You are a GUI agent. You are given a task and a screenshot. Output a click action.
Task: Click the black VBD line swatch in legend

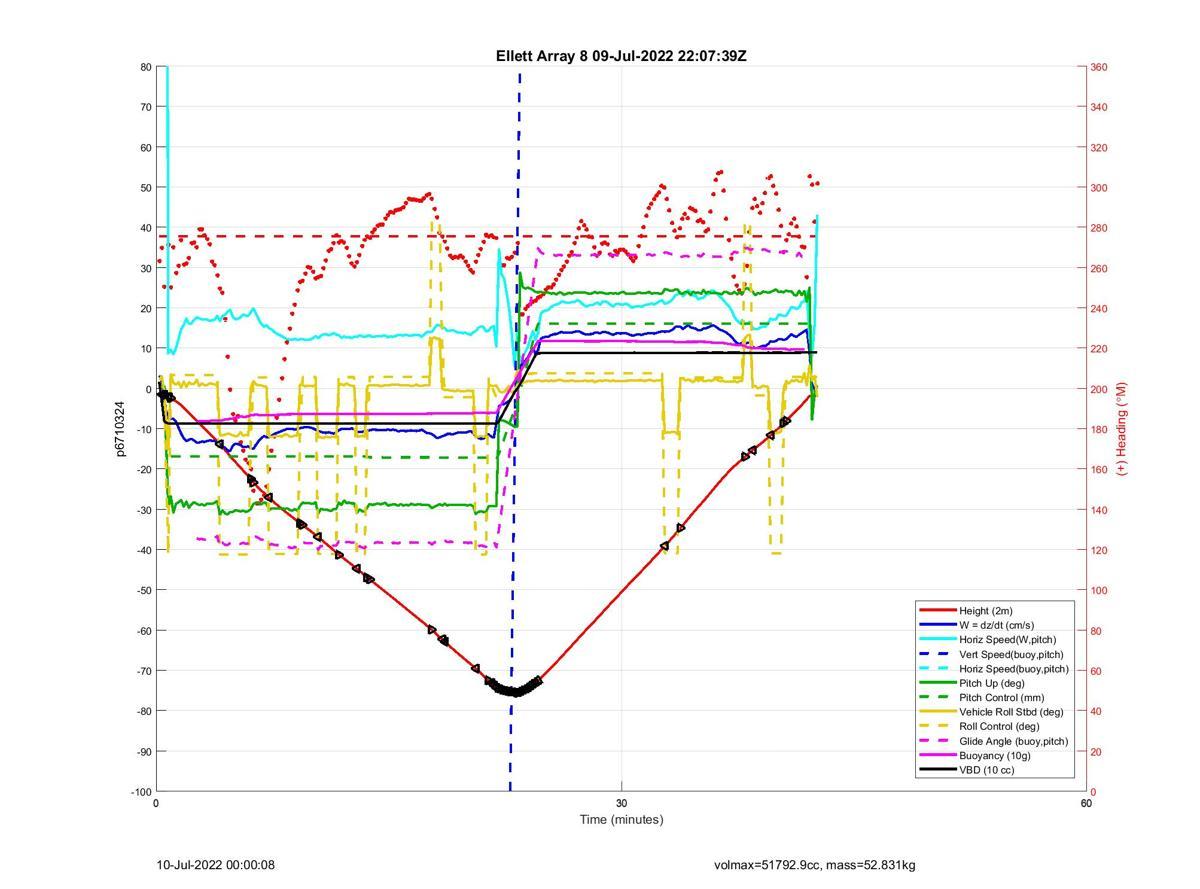tap(937, 770)
